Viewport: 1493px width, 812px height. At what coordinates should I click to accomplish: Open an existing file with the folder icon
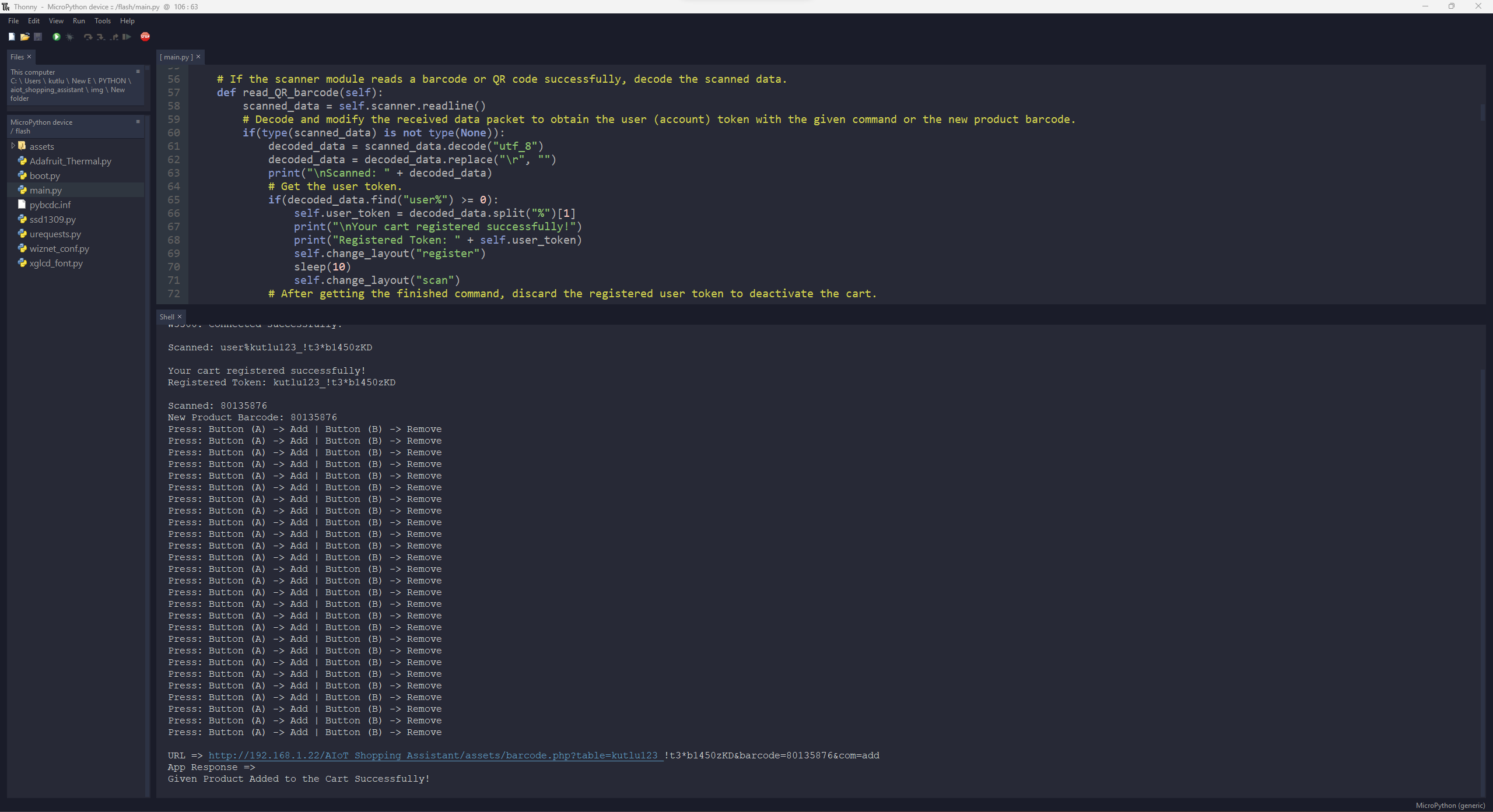click(25, 37)
